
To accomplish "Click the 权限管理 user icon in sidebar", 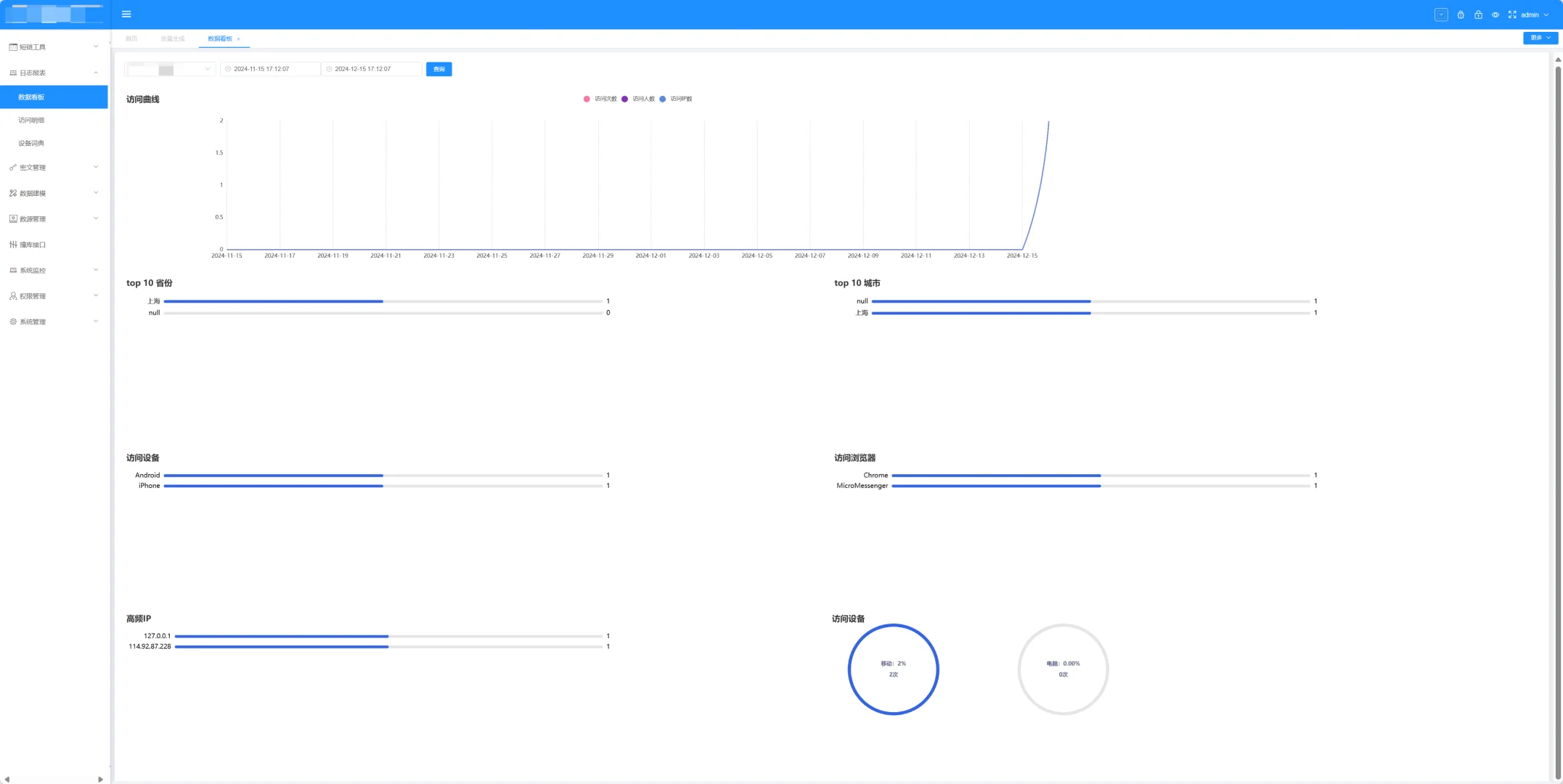I will click(13, 296).
